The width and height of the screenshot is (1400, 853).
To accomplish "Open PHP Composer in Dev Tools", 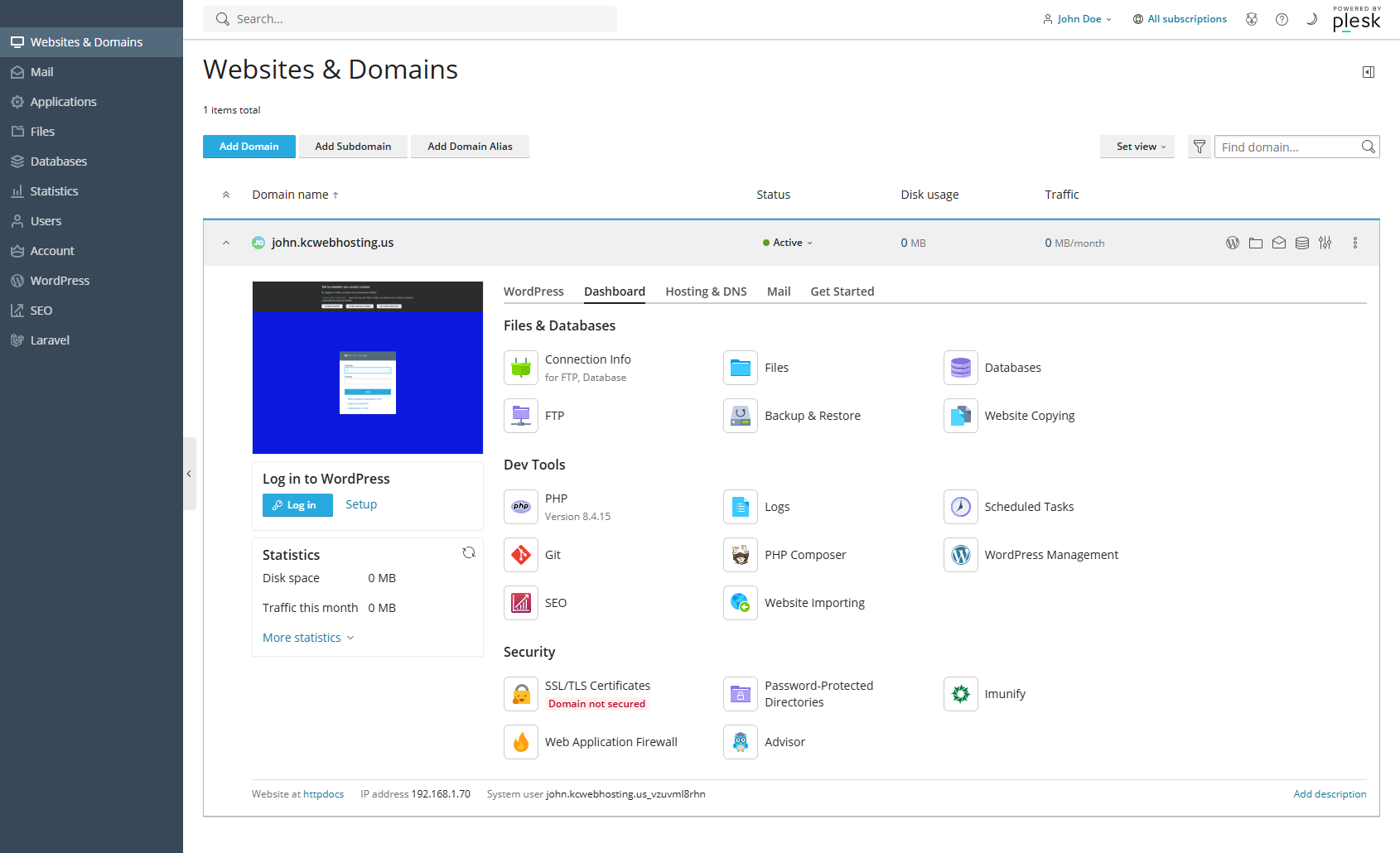I will (x=804, y=554).
